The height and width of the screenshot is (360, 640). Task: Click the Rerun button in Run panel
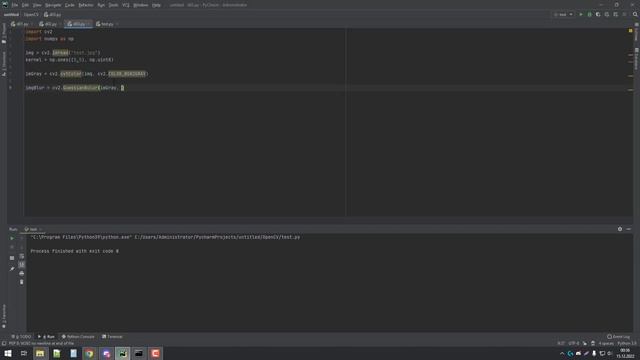pyautogui.click(x=12, y=238)
